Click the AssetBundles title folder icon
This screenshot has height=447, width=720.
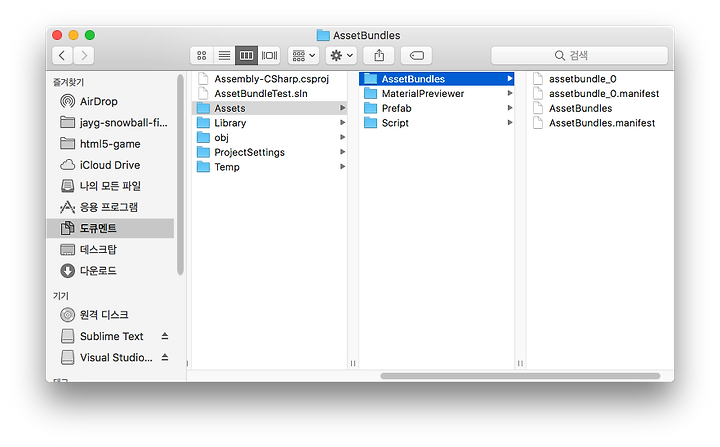323,35
